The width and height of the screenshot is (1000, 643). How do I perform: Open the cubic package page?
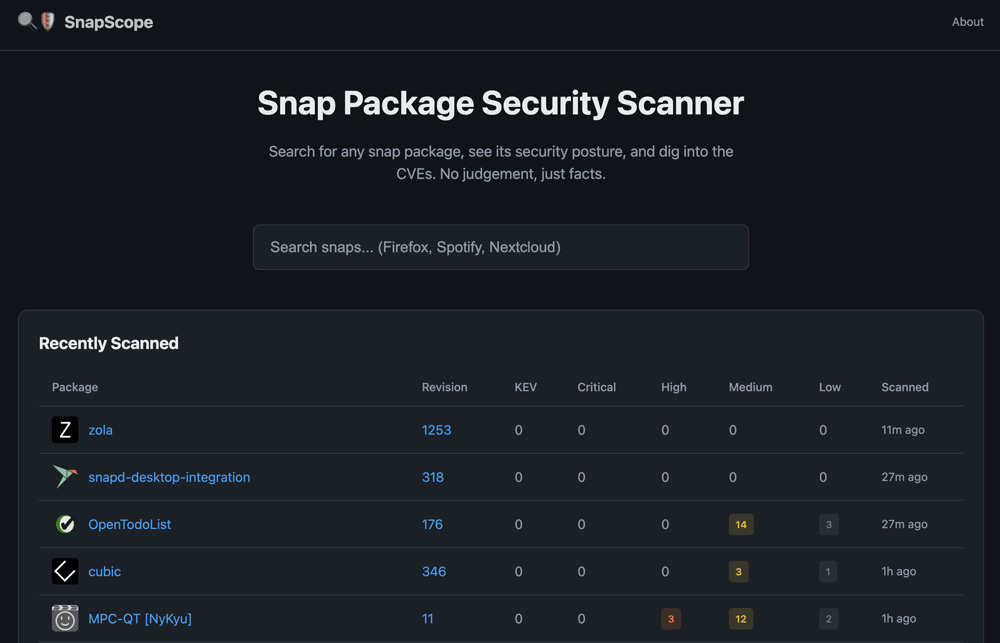(104, 572)
